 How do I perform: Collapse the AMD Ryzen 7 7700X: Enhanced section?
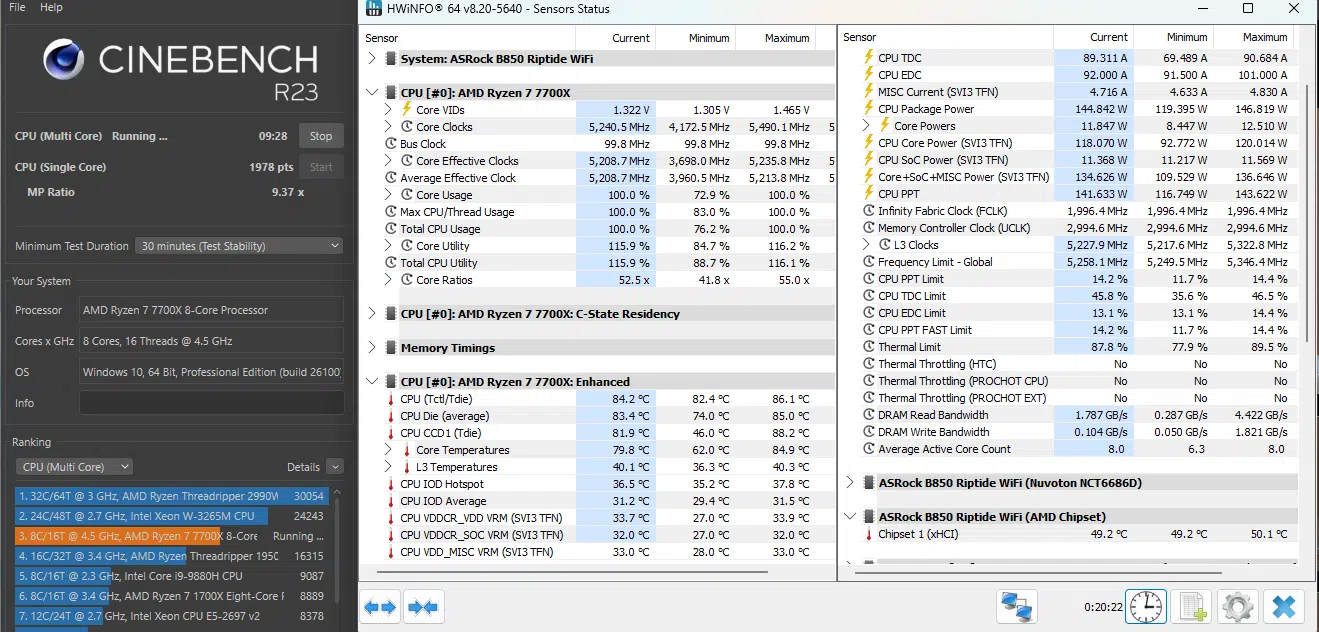click(372, 382)
